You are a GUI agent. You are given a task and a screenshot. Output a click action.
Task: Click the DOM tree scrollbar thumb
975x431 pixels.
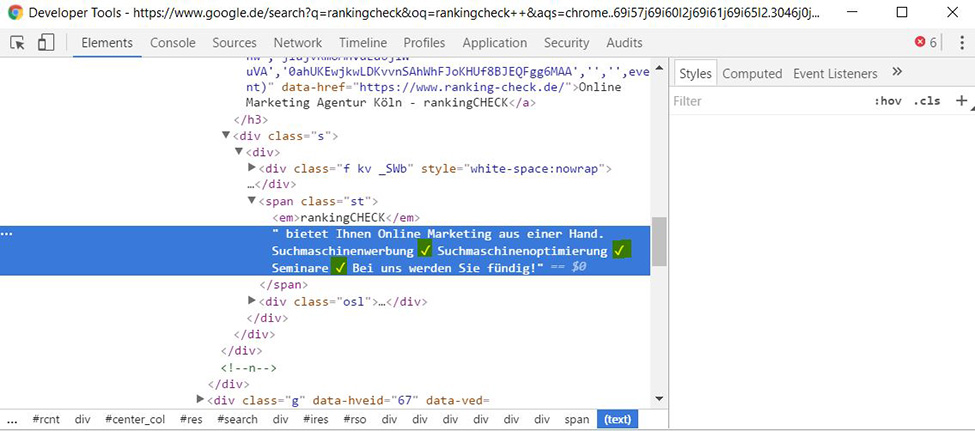point(658,241)
